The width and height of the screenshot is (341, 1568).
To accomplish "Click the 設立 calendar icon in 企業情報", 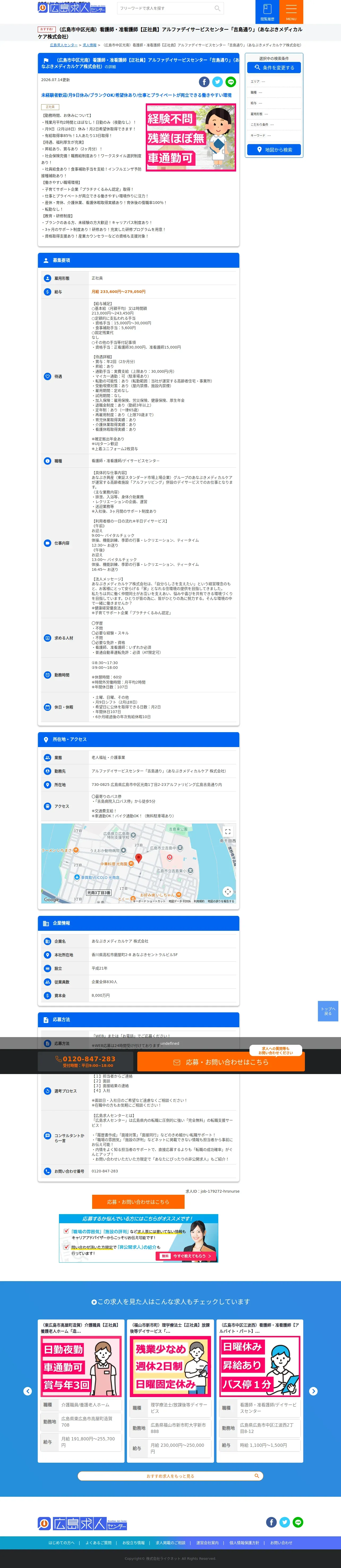I will 48,969.
